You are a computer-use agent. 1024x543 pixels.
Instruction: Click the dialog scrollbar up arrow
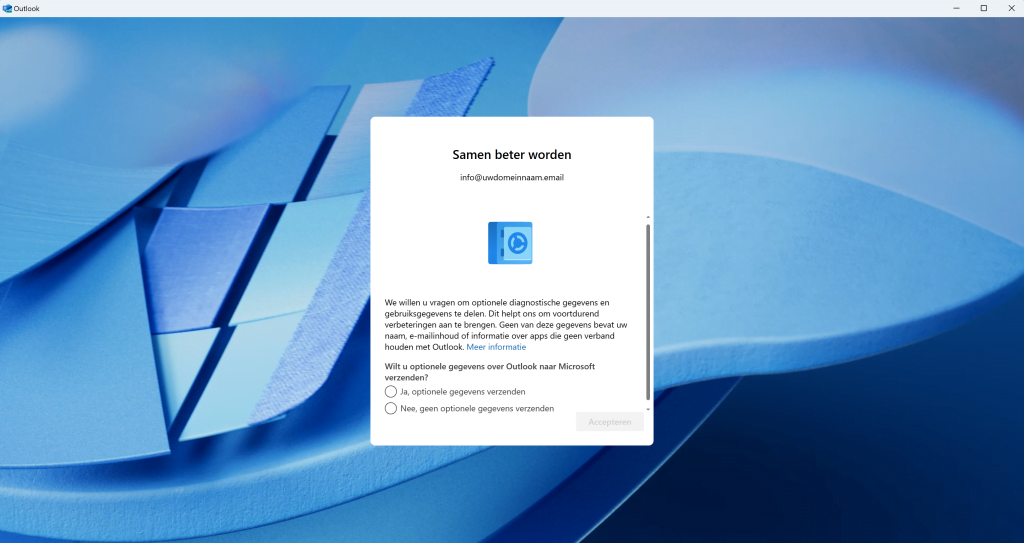tap(648, 218)
